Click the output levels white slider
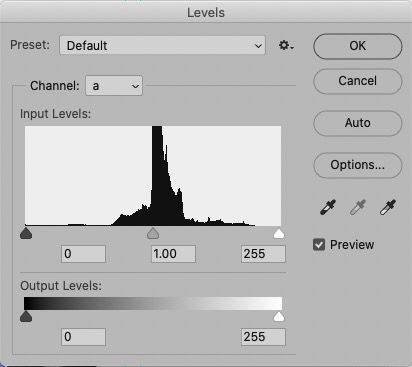 click(279, 316)
